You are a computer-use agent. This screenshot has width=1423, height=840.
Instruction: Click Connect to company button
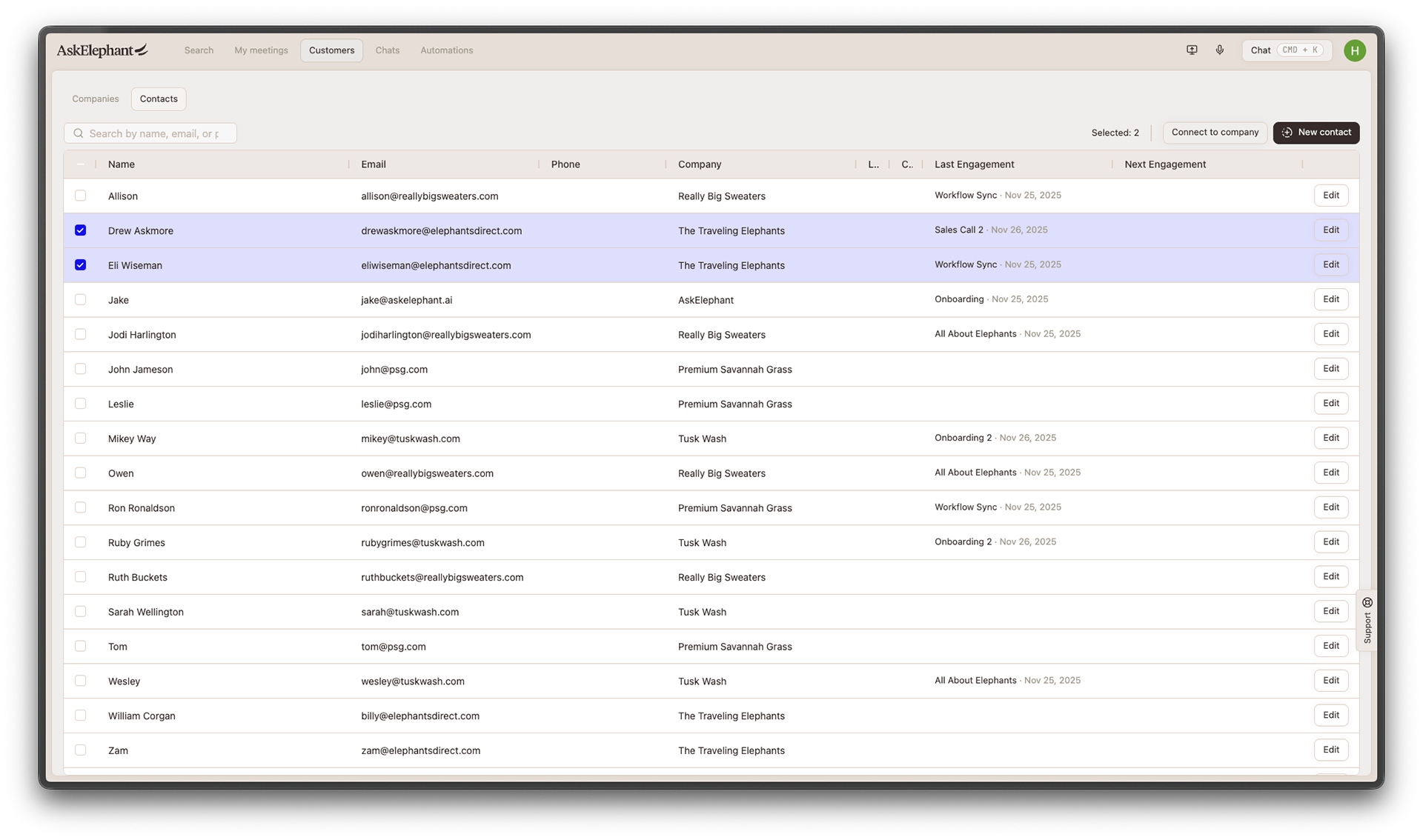point(1215,133)
